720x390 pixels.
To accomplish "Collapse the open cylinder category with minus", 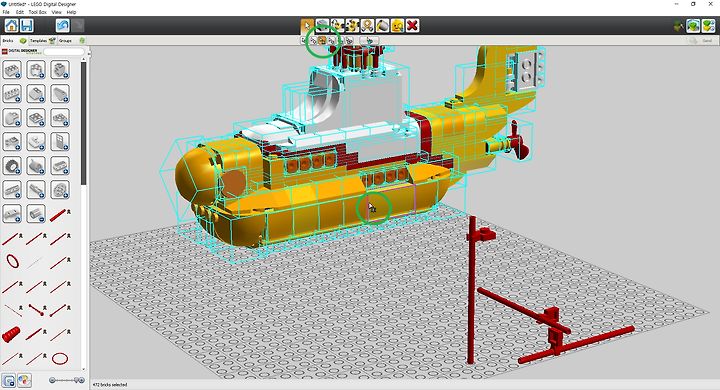I will [36, 213].
